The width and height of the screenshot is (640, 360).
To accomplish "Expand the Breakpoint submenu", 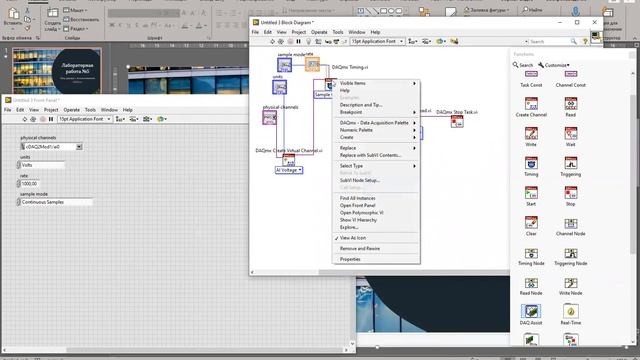I will (x=376, y=112).
